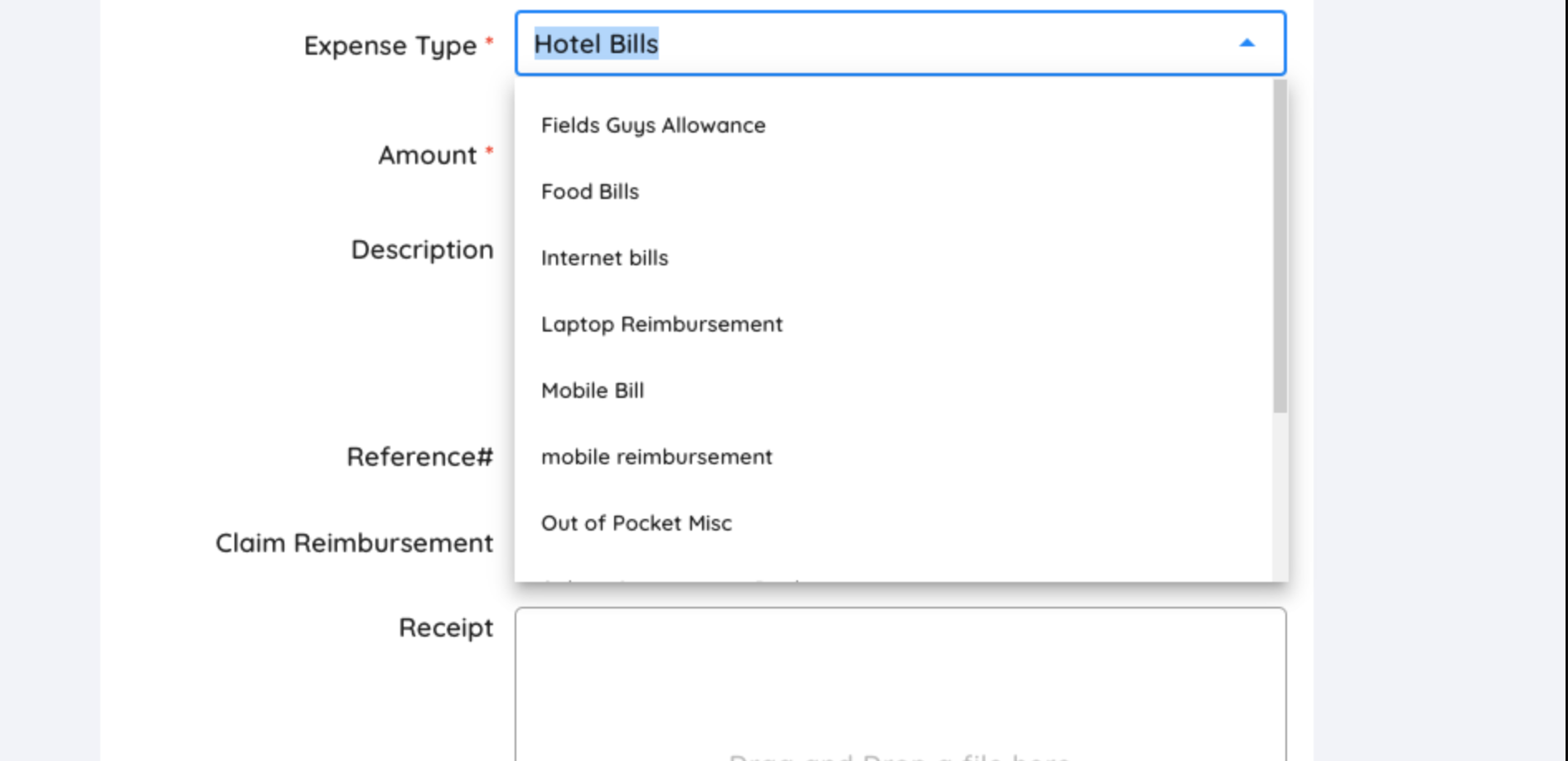
Task: Click the Receipt label
Action: coord(446,628)
